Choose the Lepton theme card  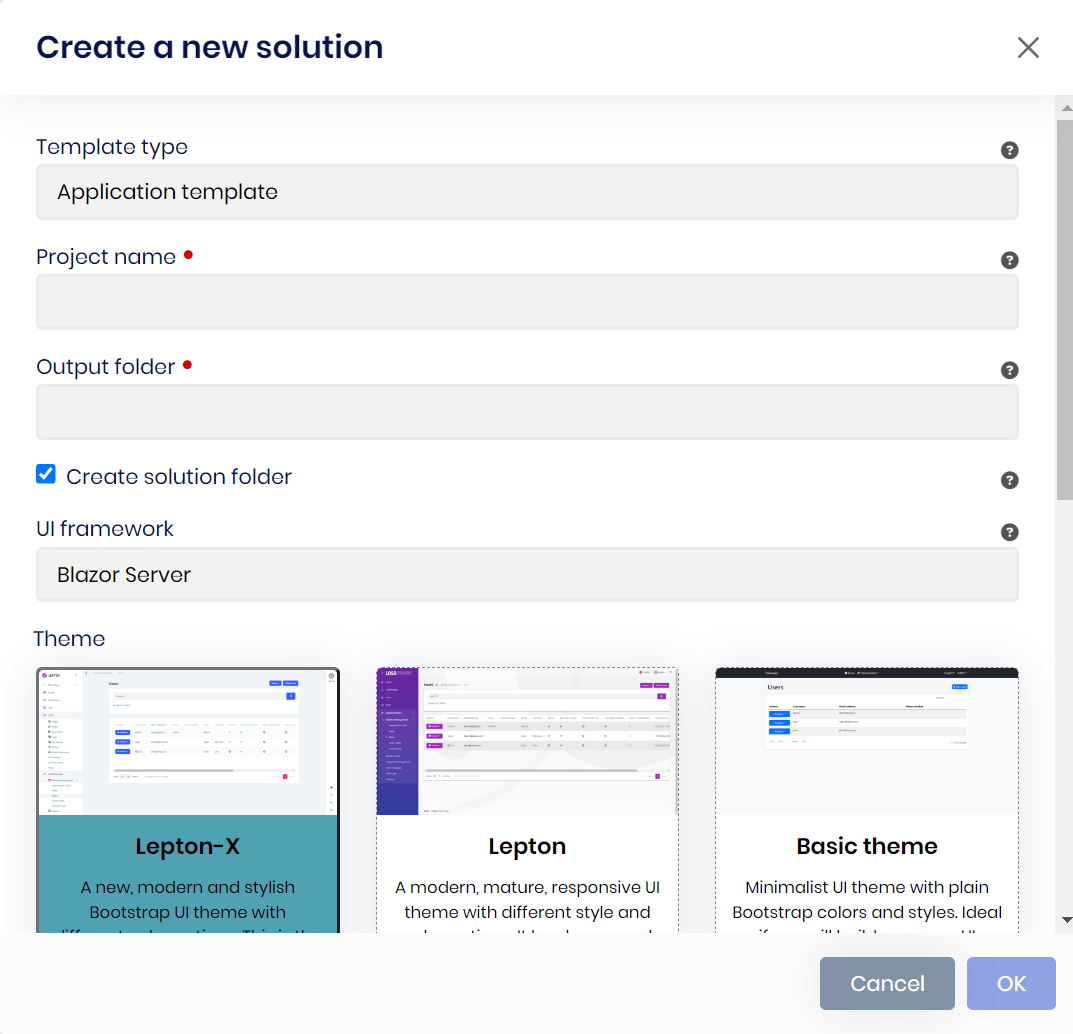click(x=527, y=870)
